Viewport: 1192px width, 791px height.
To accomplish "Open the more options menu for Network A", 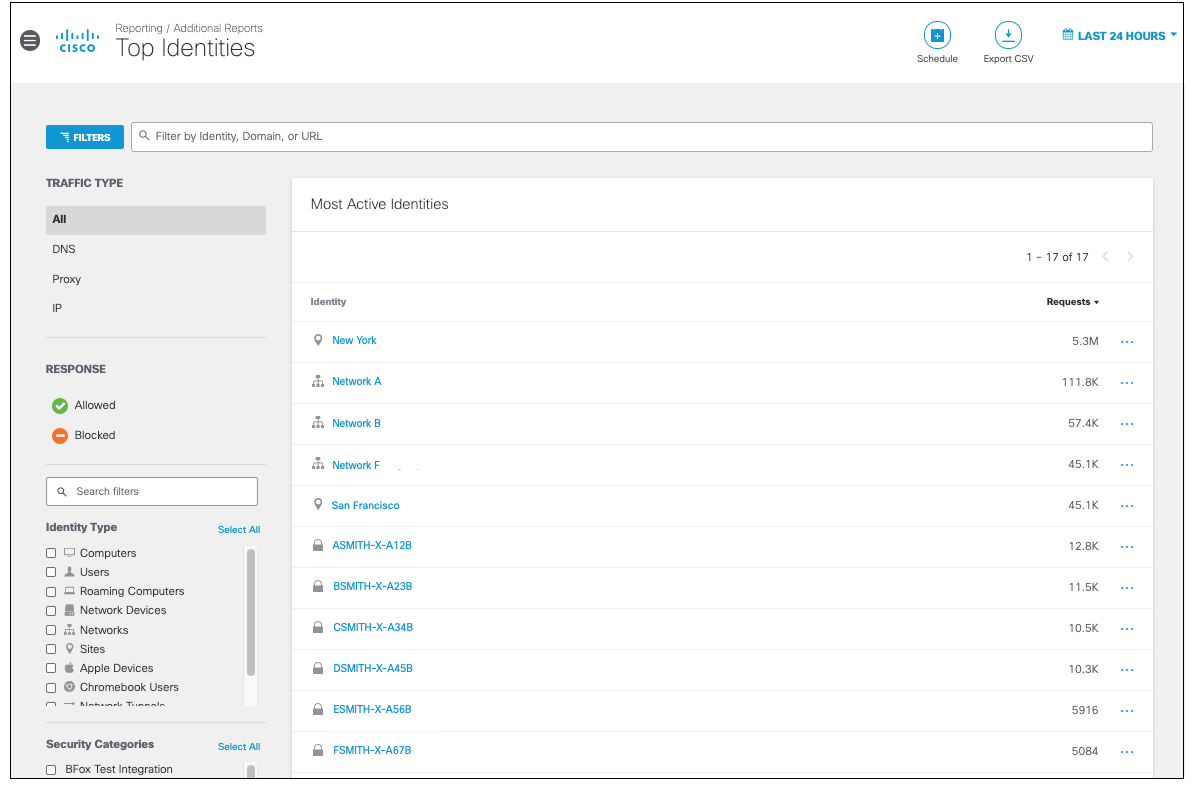I will (1127, 383).
